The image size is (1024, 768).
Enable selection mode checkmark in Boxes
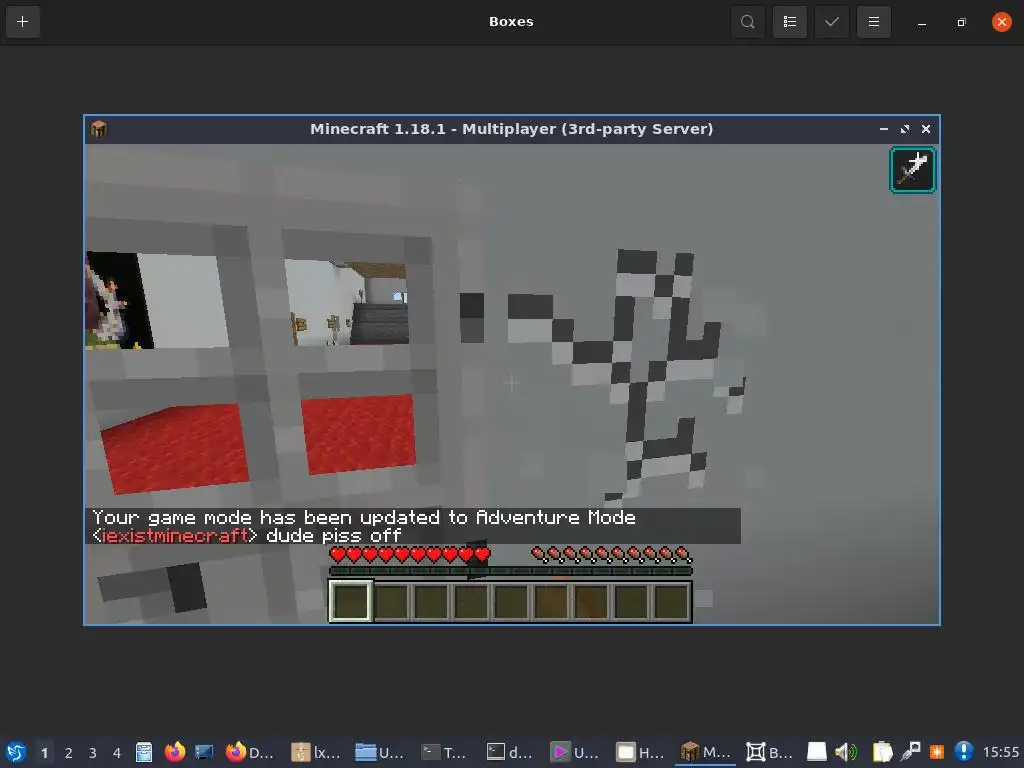point(831,22)
